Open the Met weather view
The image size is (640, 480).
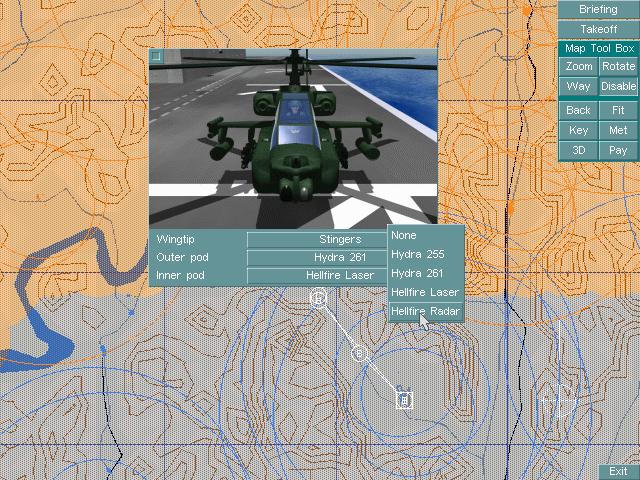click(618, 130)
